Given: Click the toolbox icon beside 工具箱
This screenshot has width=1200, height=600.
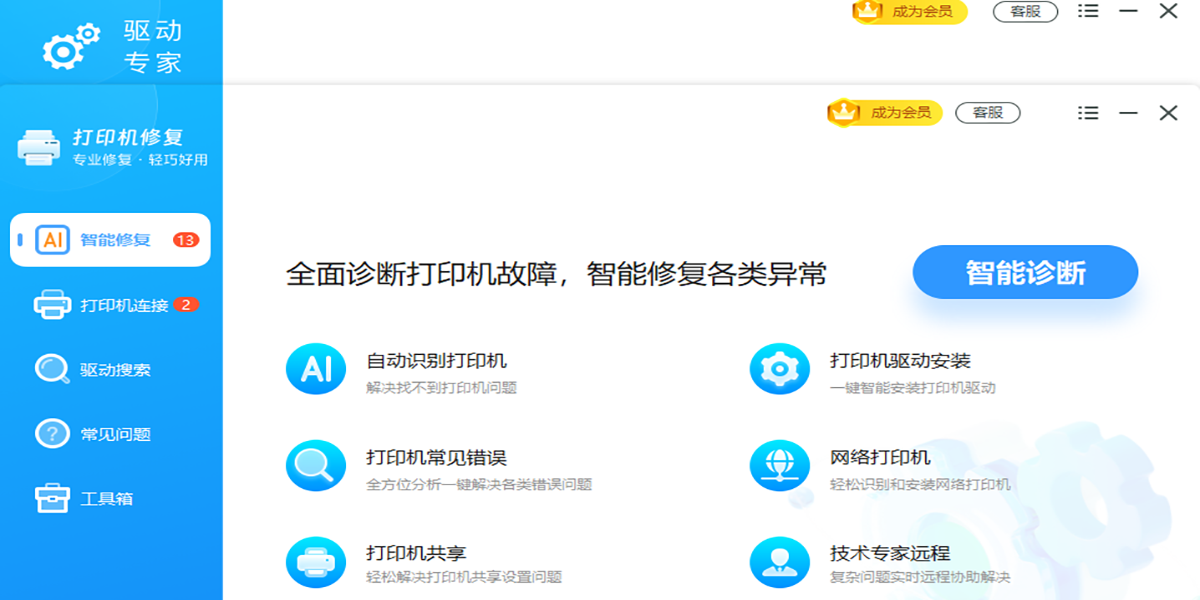Looking at the screenshot, I should point(52,498).
